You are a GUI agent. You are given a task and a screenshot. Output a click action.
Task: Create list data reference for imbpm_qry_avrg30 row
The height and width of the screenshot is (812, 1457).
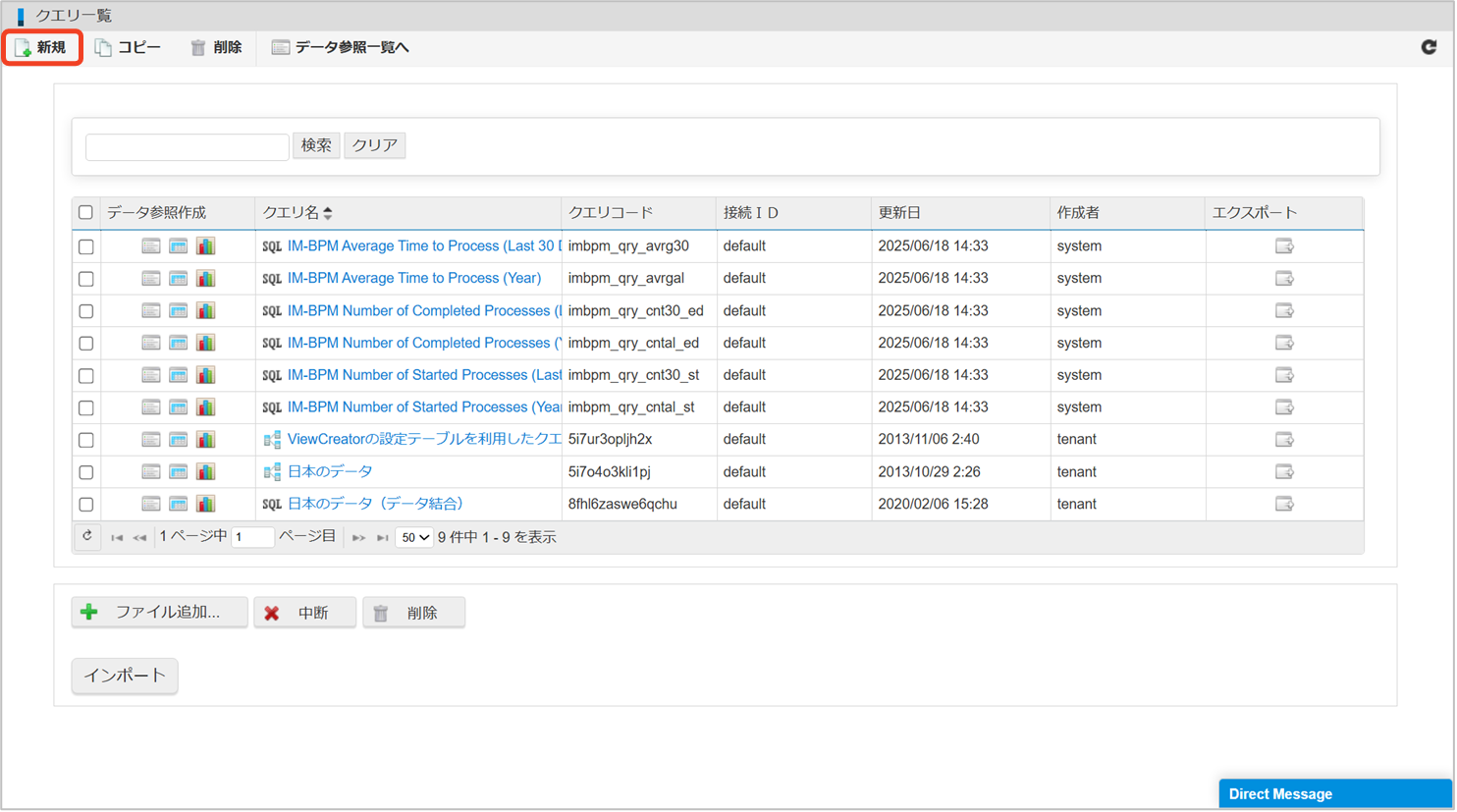(x=150, y=246)
